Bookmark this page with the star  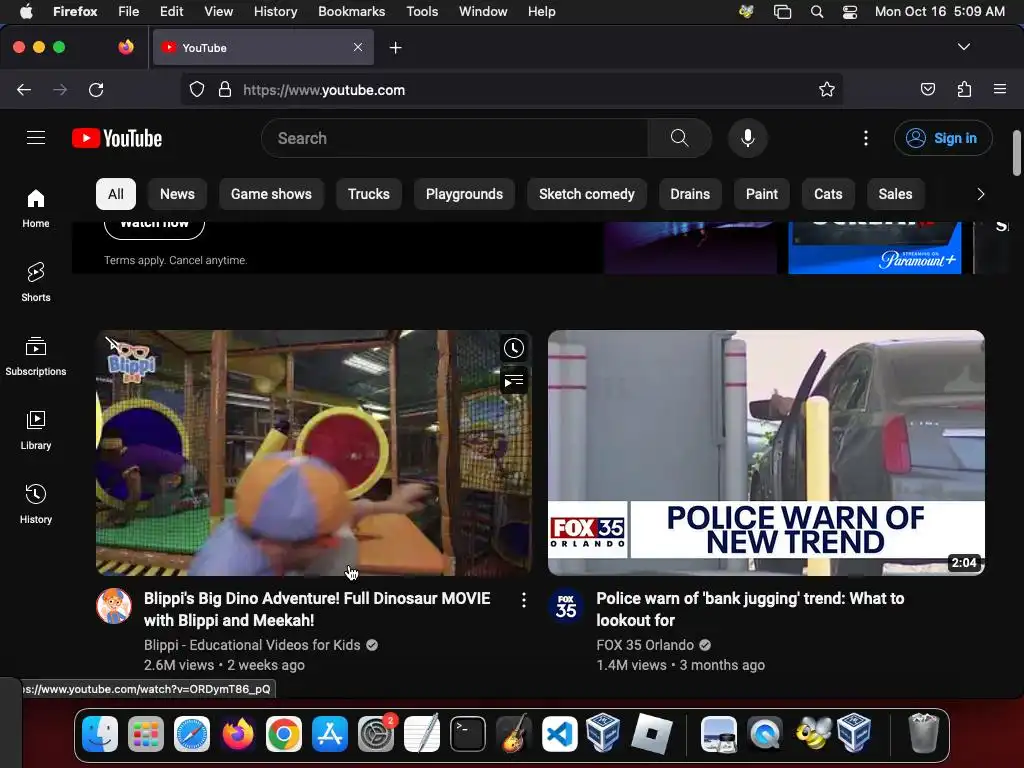(826, 89)
